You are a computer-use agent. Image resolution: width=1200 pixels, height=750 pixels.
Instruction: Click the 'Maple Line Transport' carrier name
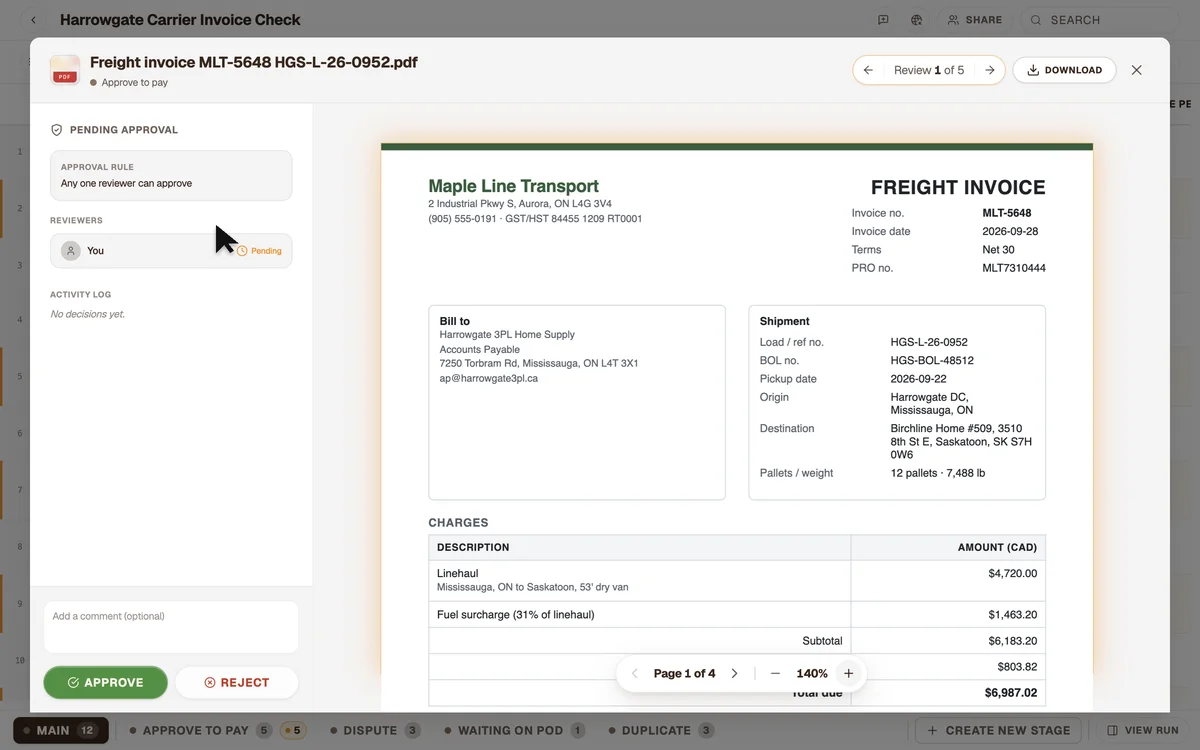pos(513,186)
